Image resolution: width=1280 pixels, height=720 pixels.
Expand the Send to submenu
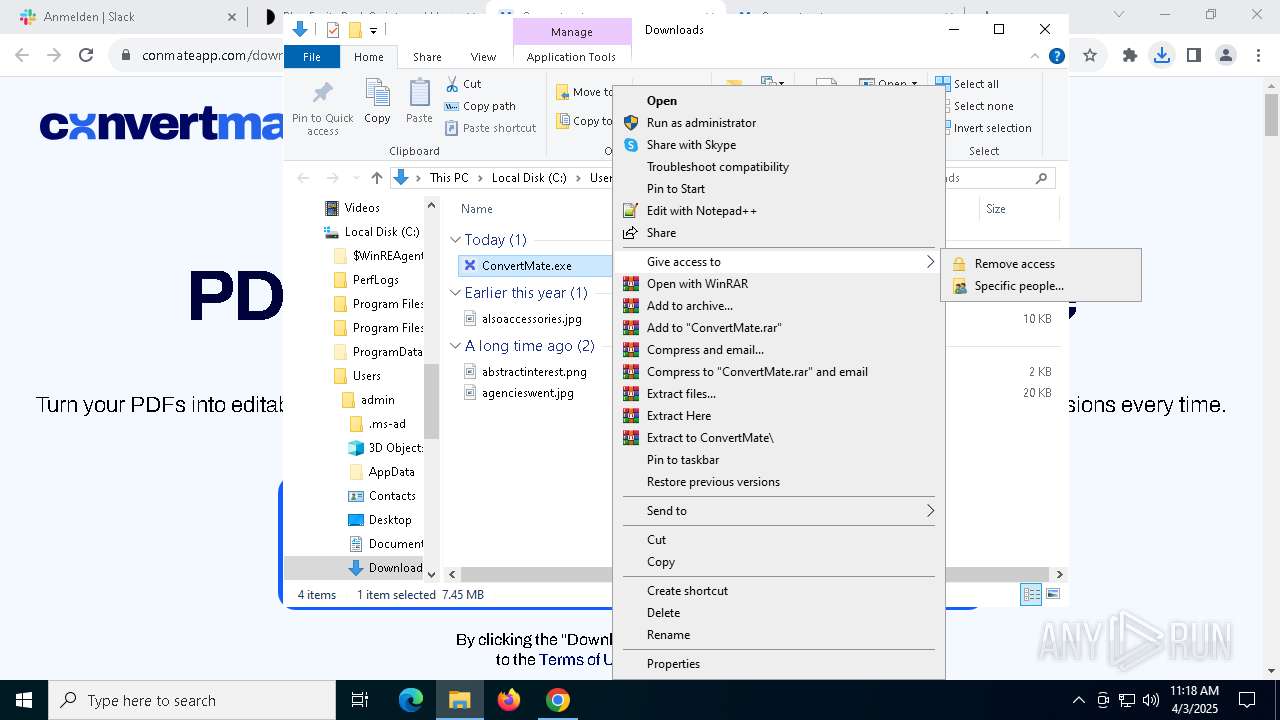(x=779, y=511)
